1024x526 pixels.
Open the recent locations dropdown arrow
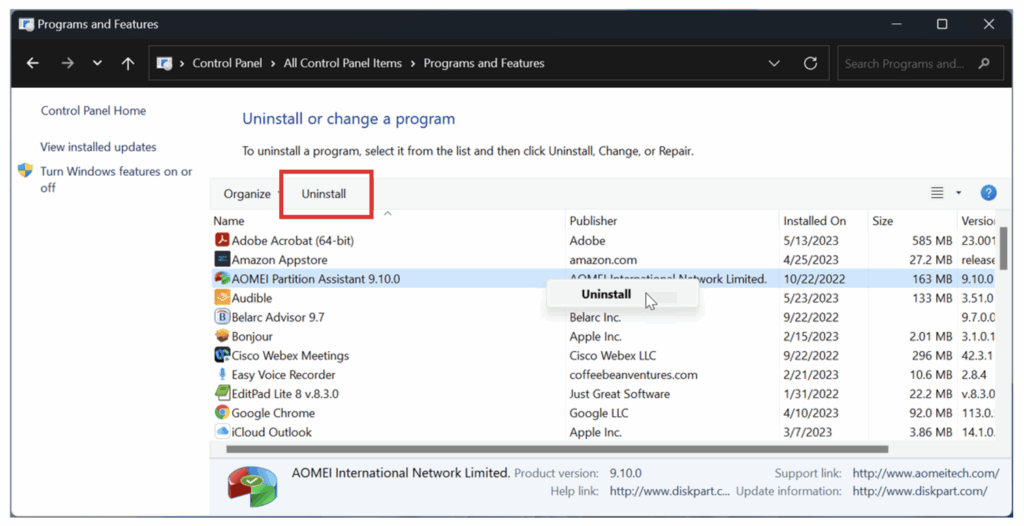tap(97, 63)
